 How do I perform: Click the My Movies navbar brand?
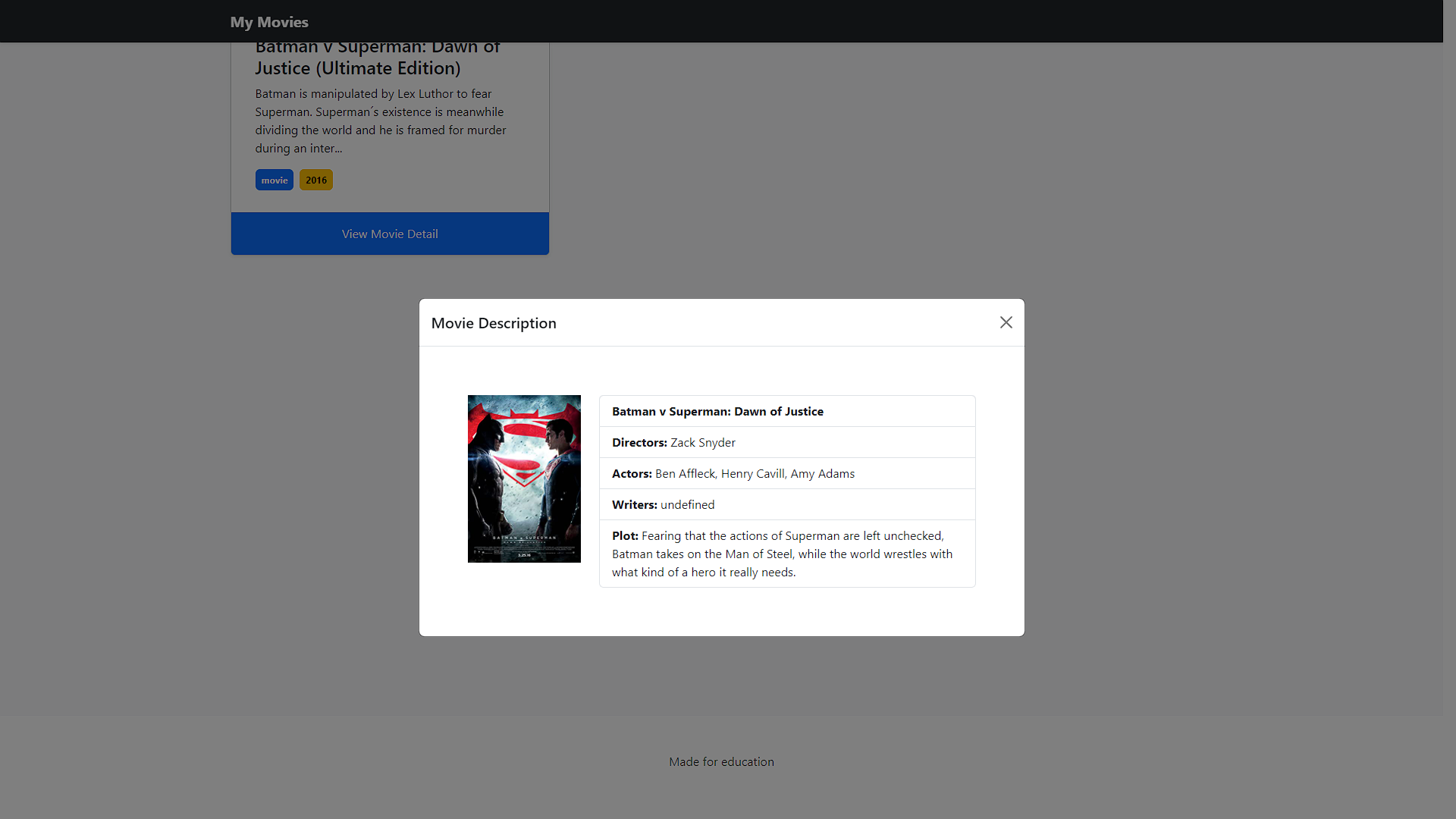click(269, 22)
